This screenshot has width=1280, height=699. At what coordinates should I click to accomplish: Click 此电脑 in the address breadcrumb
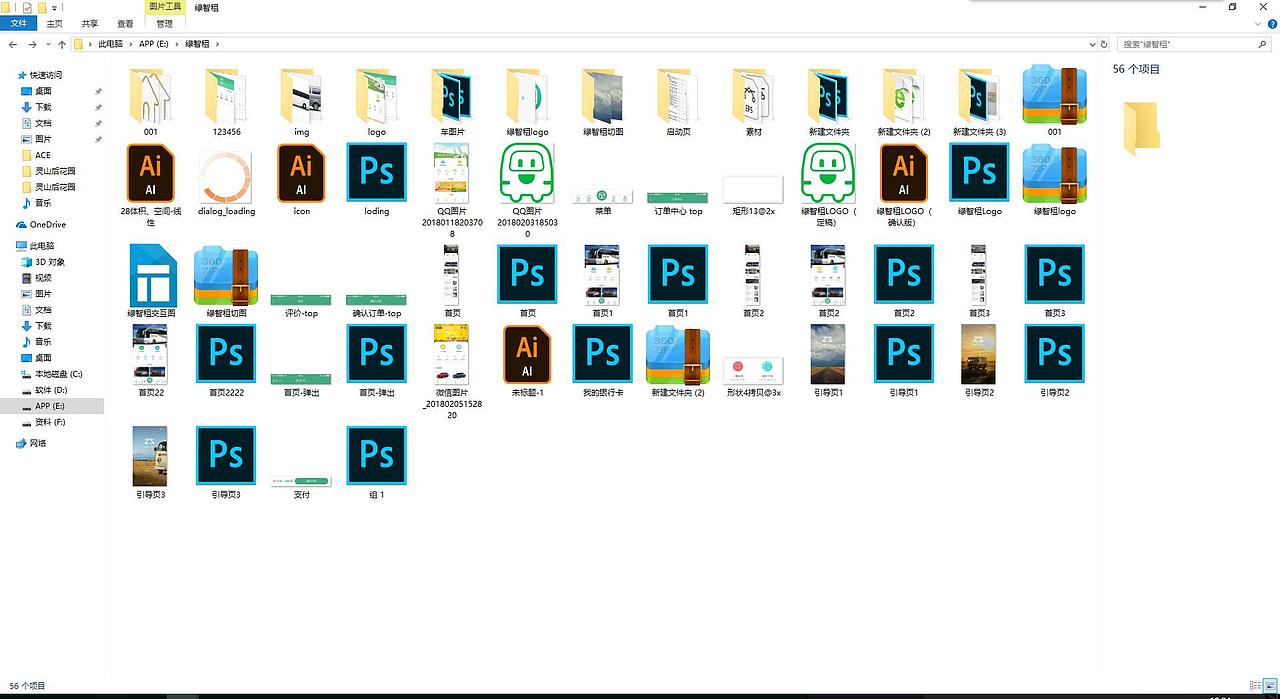point(110,44)
